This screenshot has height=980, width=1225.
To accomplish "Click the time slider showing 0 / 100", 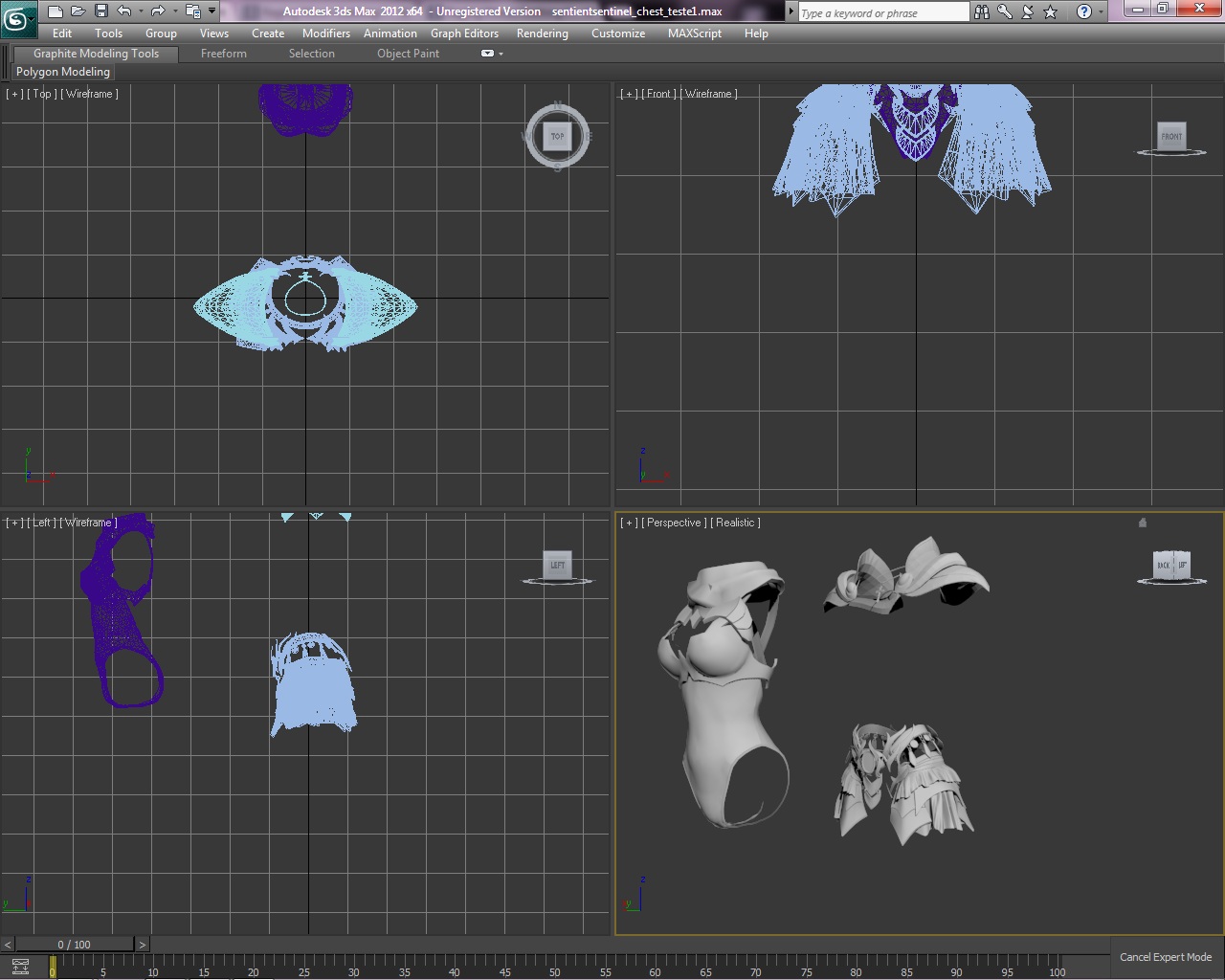I will pyautogui.click(x=74, y=945).
